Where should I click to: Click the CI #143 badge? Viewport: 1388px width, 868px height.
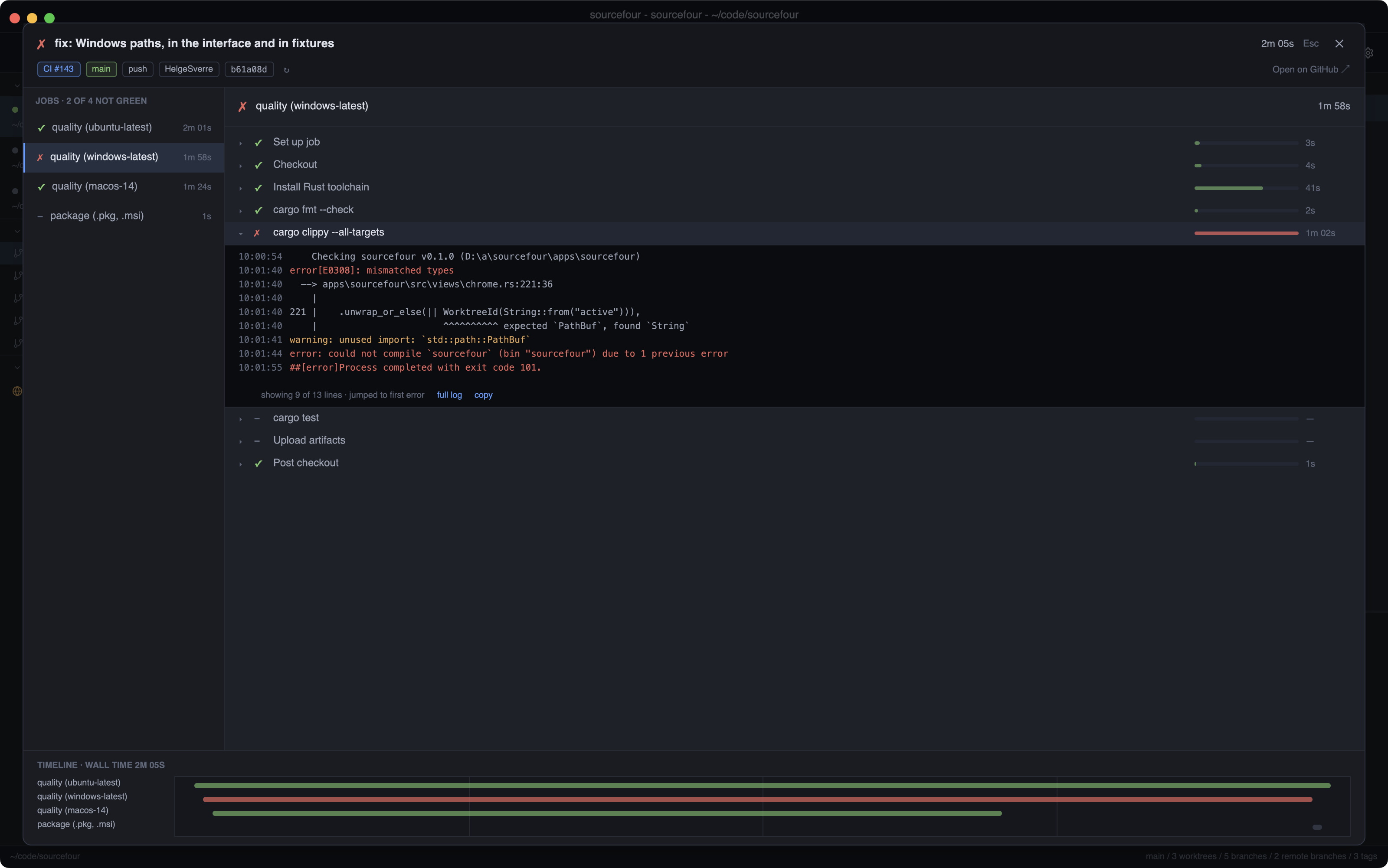pyautogui.click(x=59, y=69)
